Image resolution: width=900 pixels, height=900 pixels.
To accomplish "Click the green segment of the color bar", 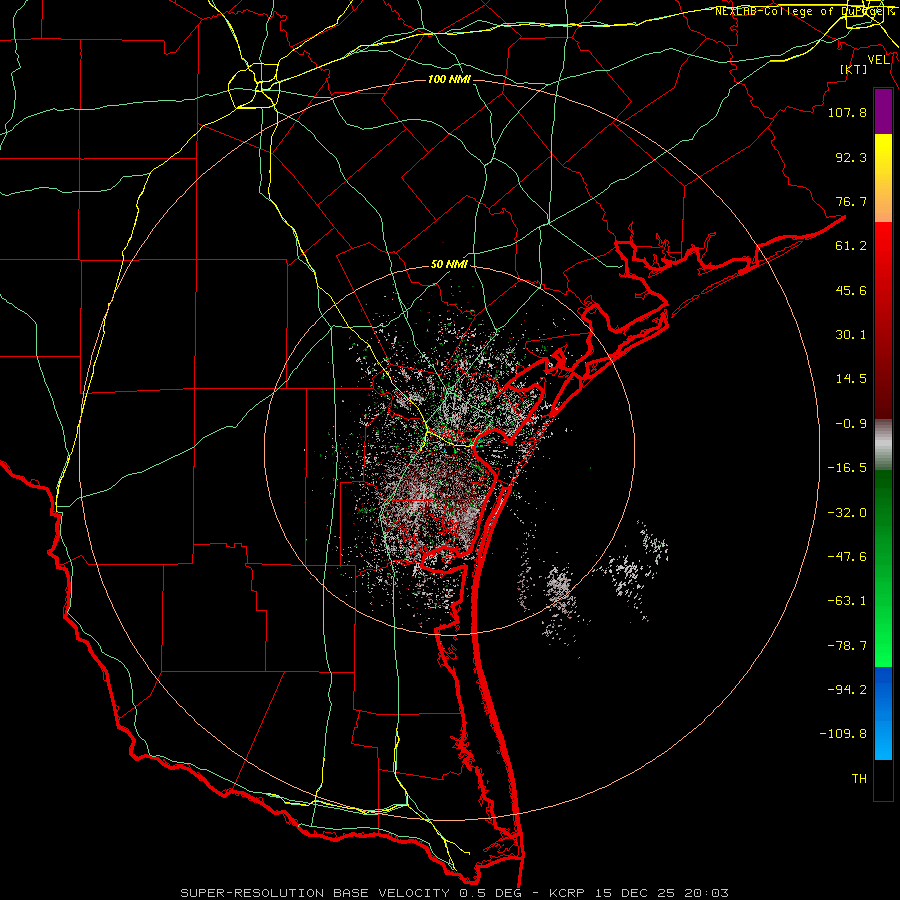I will tap(883, 568).
